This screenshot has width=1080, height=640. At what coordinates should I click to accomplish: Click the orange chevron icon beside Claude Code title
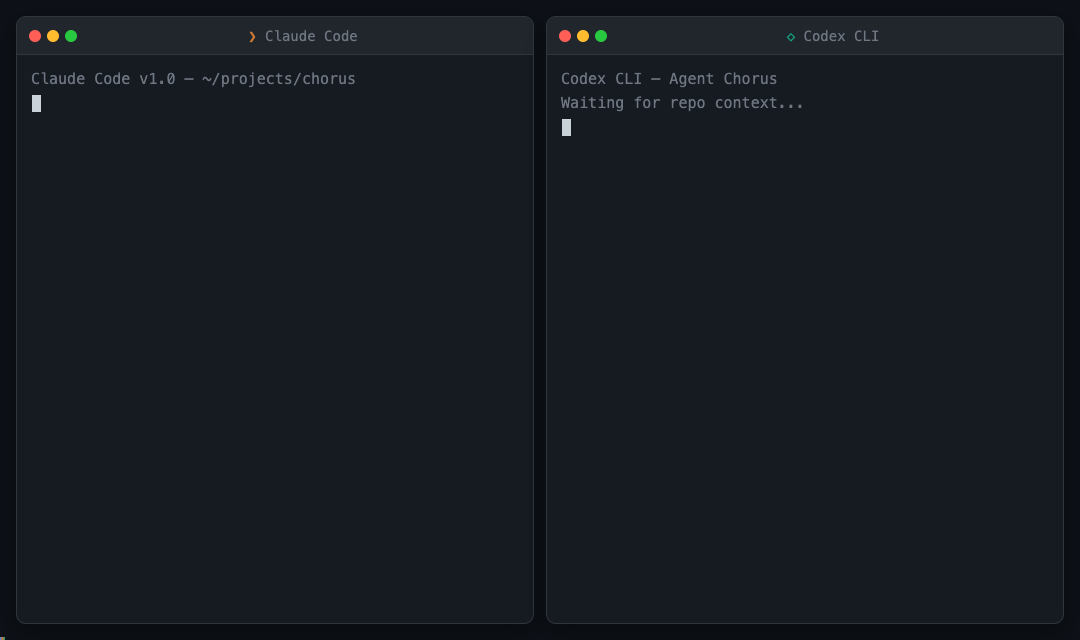pos(252,36)
